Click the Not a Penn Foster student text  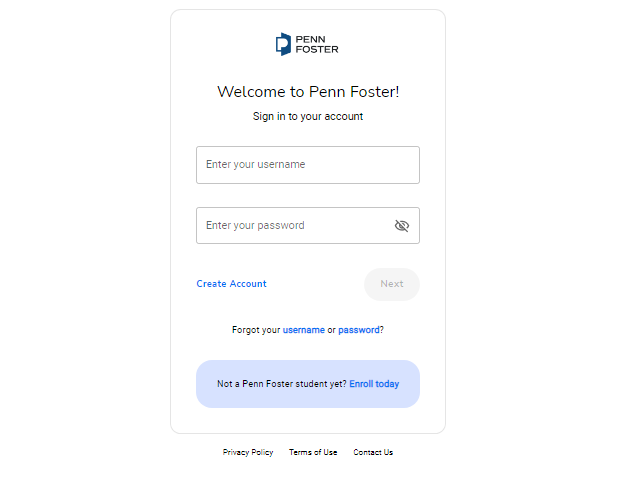pyautogui.click(x=282, y=384)
